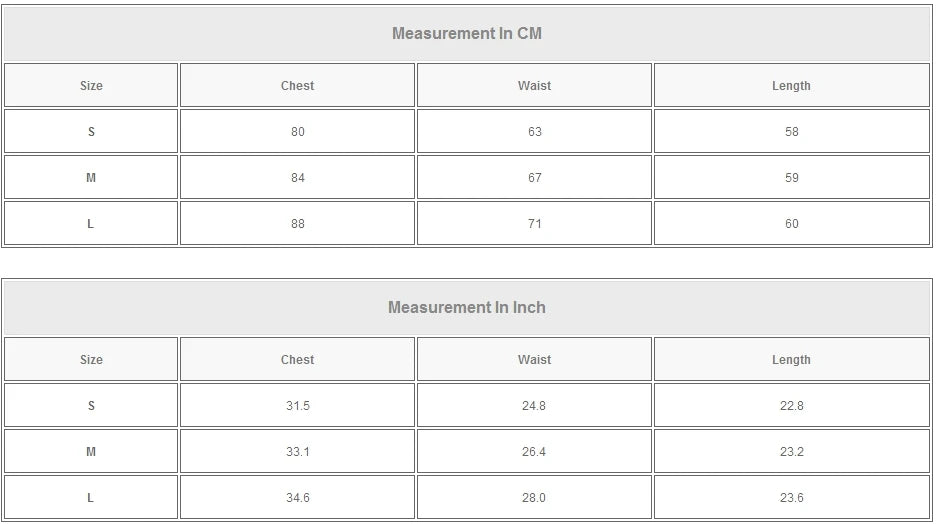Select the L size row in Inch table

point(91,498)
